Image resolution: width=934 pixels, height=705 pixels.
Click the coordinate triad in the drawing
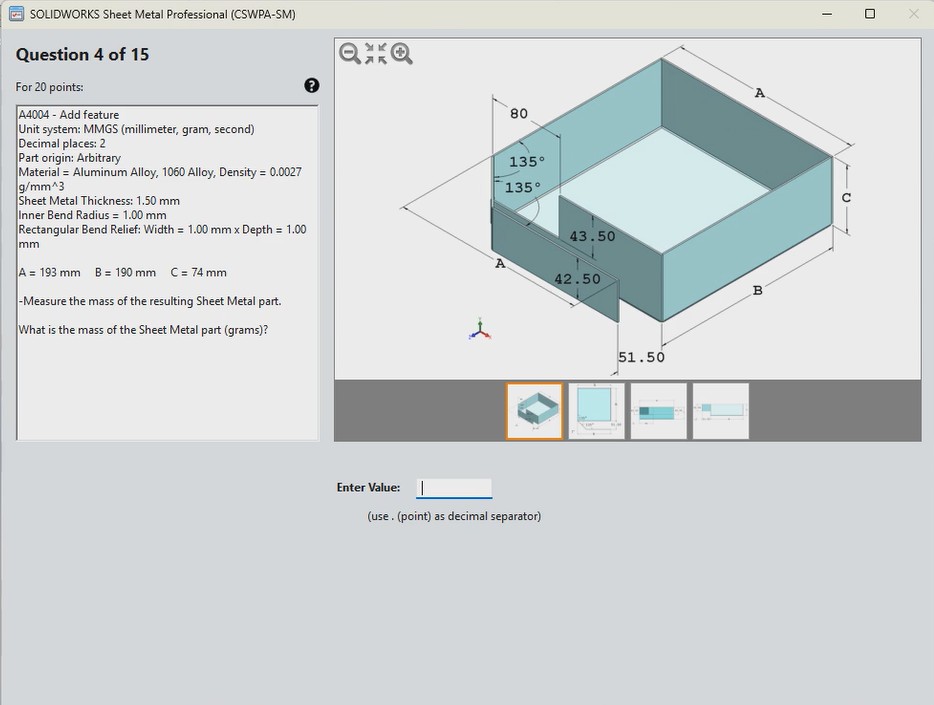click(x=480, y=329)
